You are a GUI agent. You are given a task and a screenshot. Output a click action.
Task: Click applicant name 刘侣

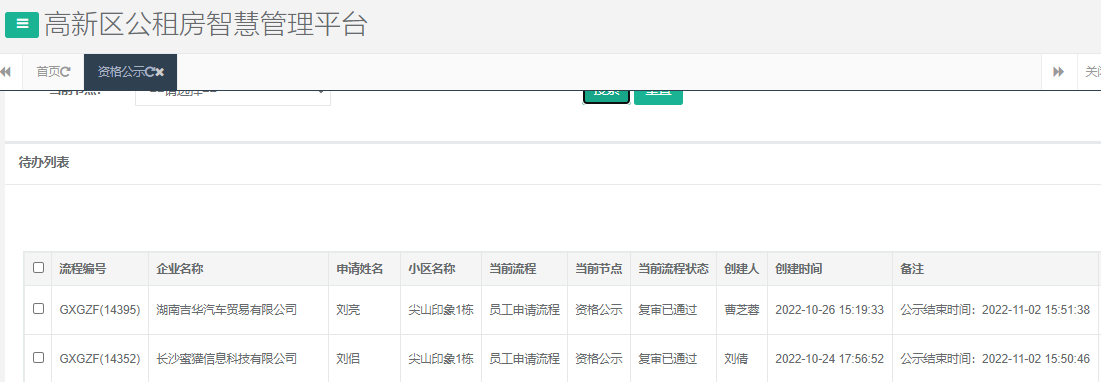pos(348,359)
